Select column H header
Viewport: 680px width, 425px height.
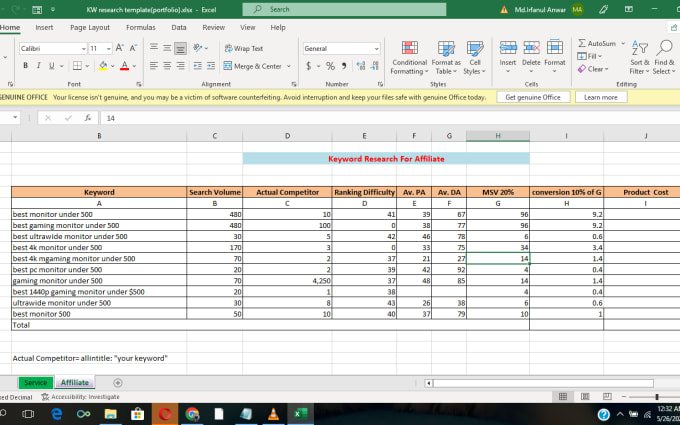(x=498, y=136)
